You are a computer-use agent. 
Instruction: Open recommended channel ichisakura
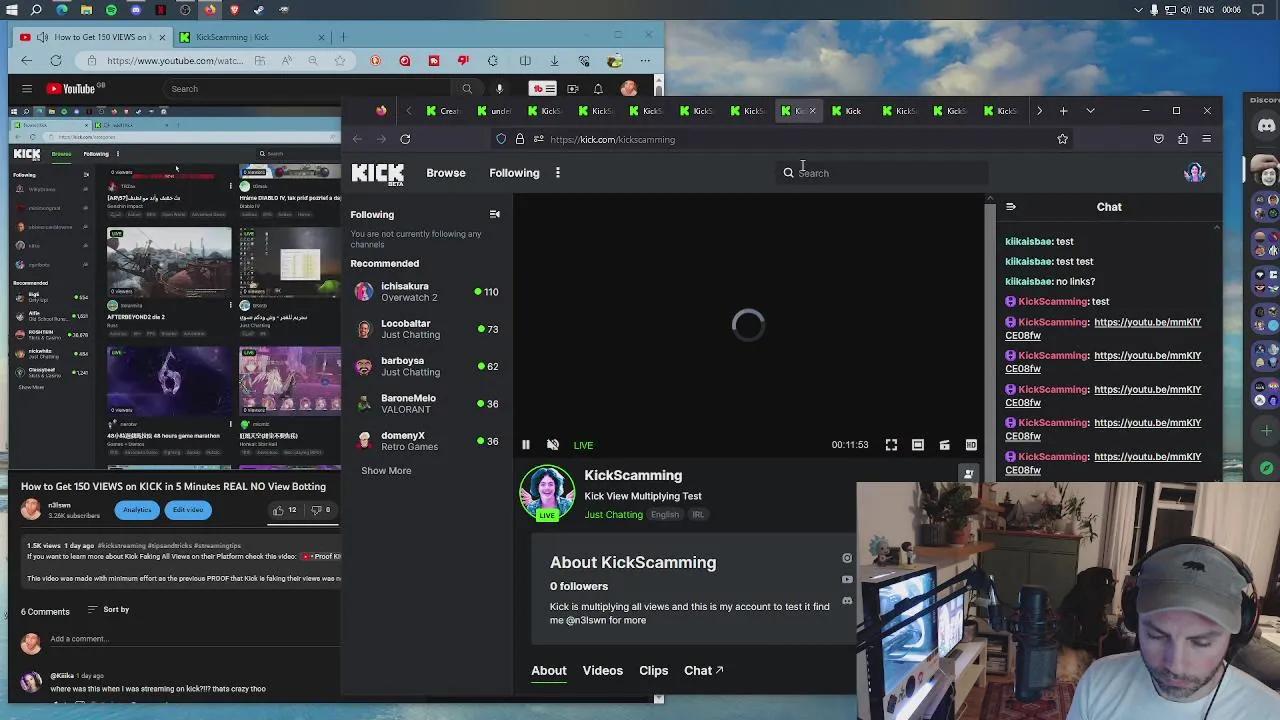tap(426, 292)
